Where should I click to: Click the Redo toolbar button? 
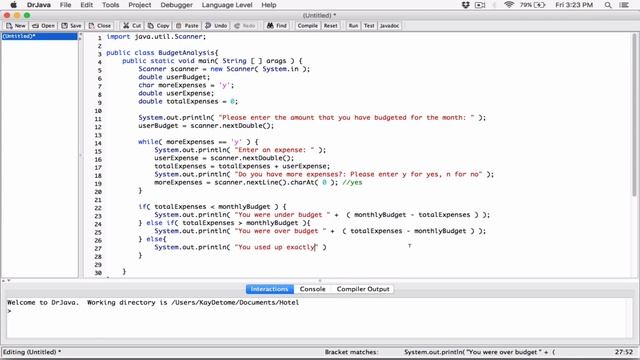244,26
